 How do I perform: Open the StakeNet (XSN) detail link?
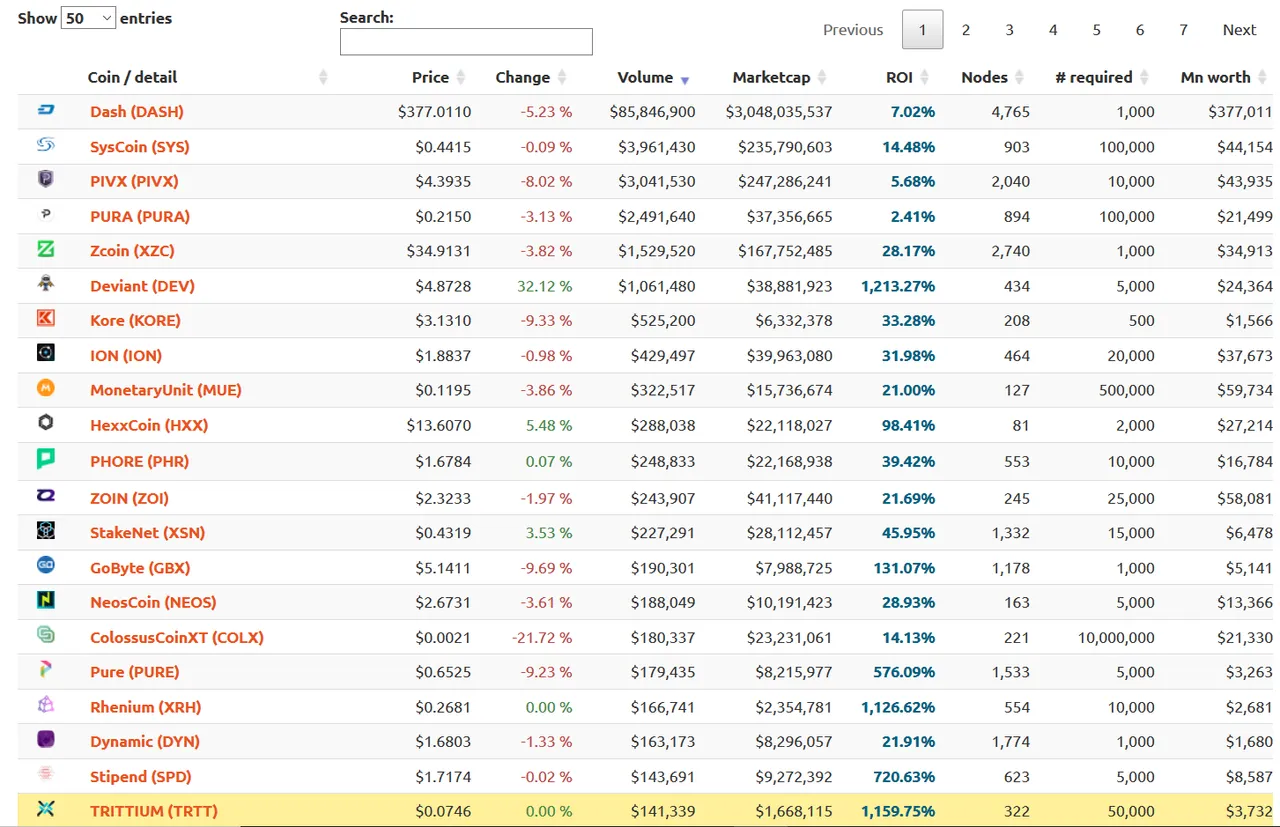147,532
